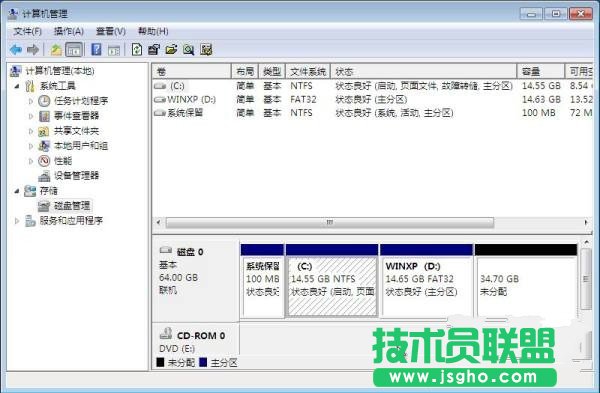Expand the 服务和应用程序 node arrow
600x393 pixels.
[x=17, y=221]
